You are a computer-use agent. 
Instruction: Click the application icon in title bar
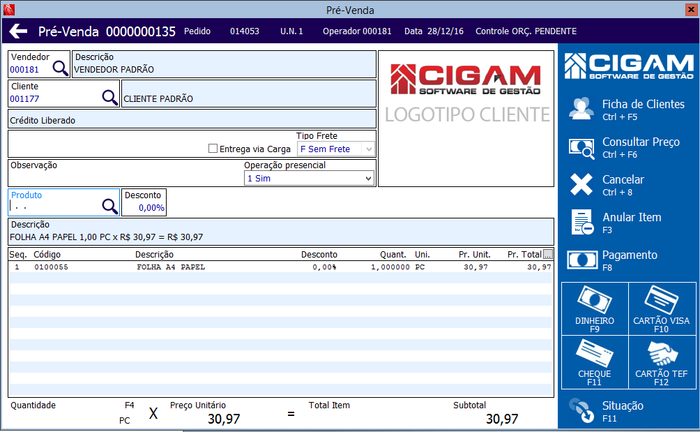tap(8, 9)
